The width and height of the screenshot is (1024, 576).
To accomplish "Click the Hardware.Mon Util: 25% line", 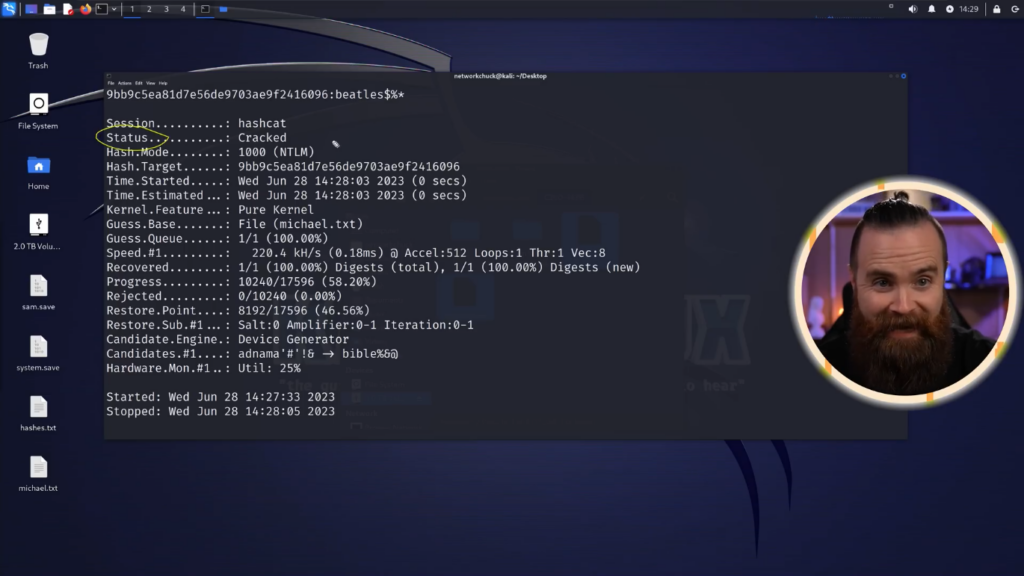I will 204,368.
